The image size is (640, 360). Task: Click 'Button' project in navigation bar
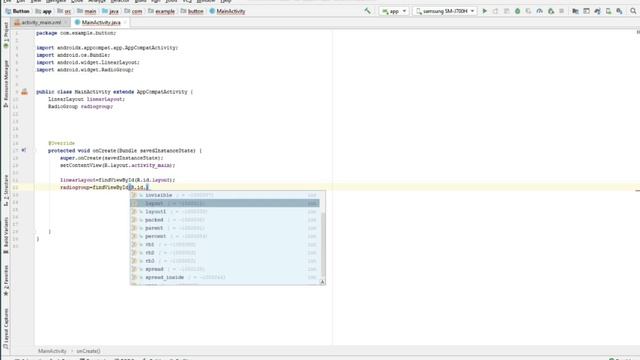coord(18,11)
